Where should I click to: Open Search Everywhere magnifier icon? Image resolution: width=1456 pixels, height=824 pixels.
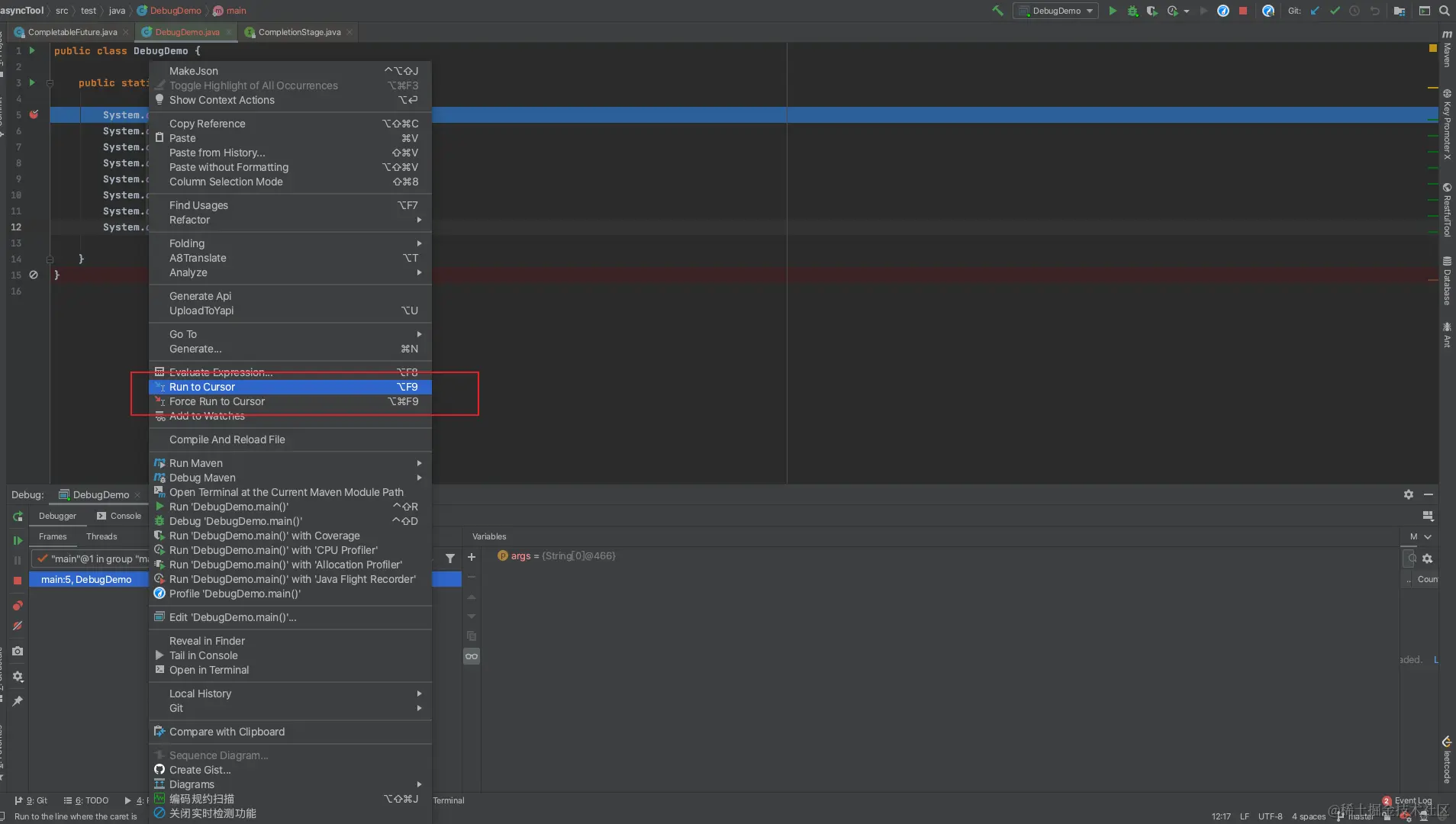point(1445,11)
